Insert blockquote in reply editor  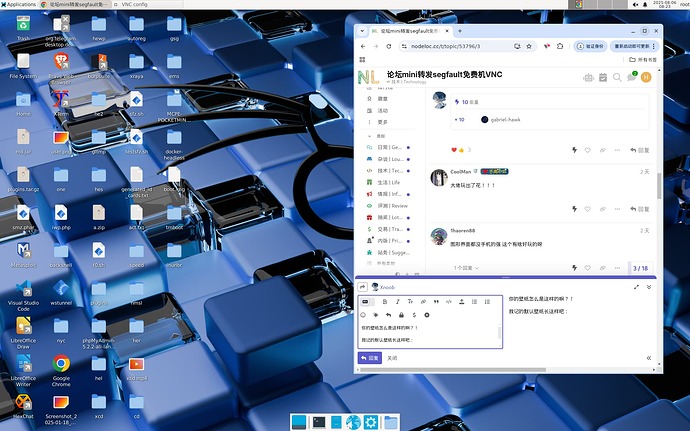click(x=436, y=302)
